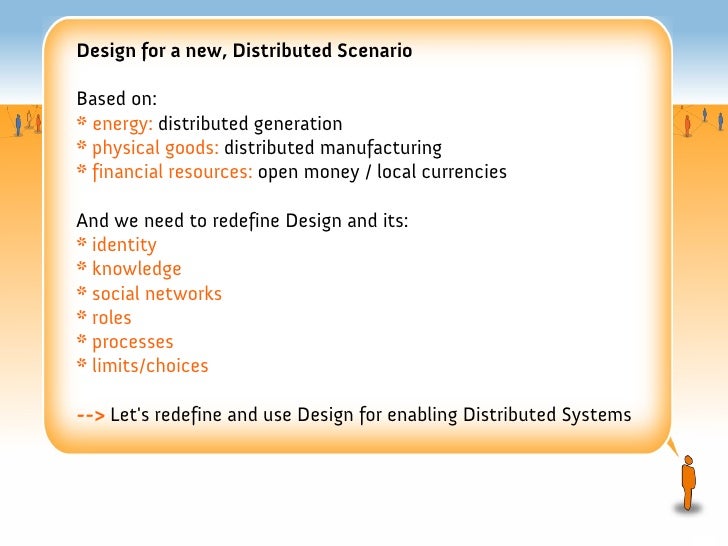Click 'physical goods: distributed manufacturing' bullet
Viewport: 728px width, 546px height.
tap(259, 148)
